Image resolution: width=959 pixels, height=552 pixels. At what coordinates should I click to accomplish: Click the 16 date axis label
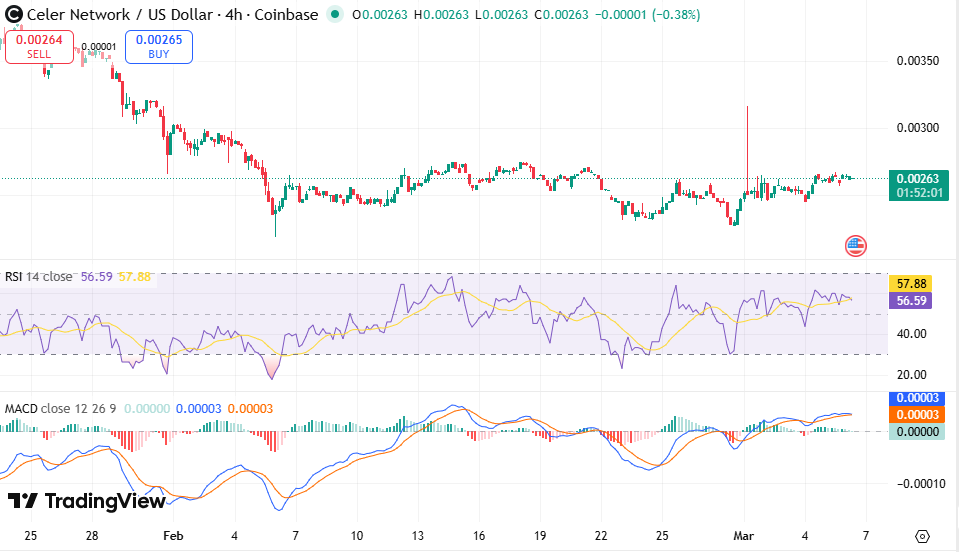pos(479,536)
